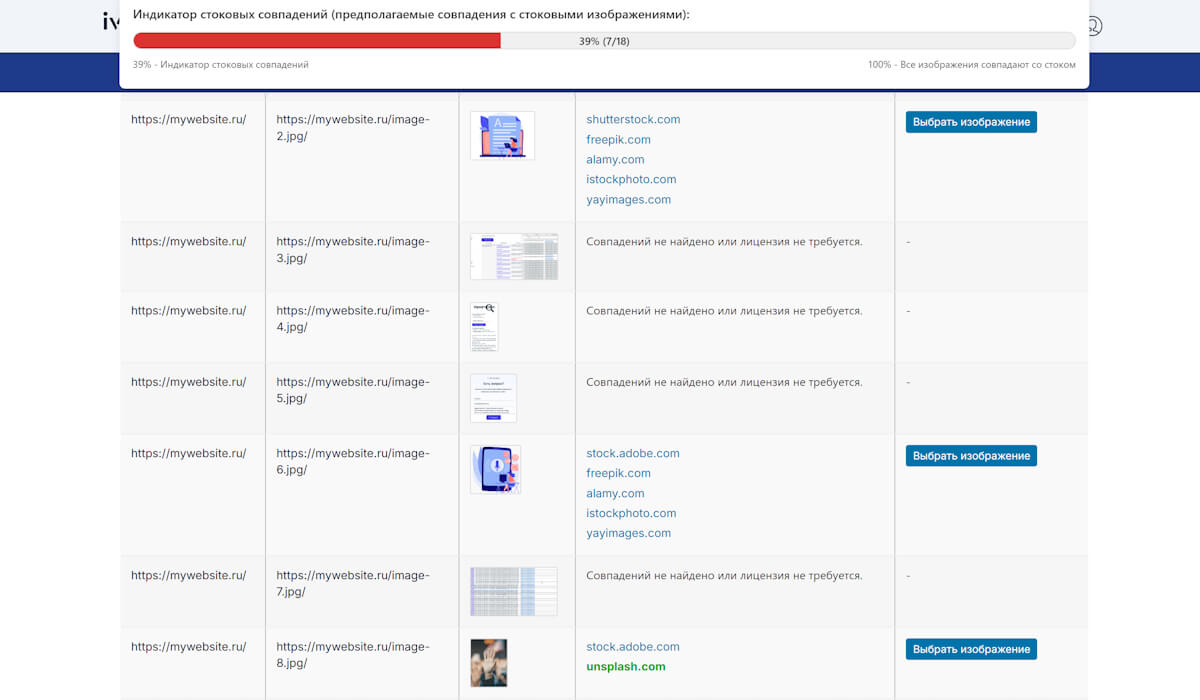1200x700 pixels.
Task: Open the green unsplash.com link
Action: (x=625, y=667)
